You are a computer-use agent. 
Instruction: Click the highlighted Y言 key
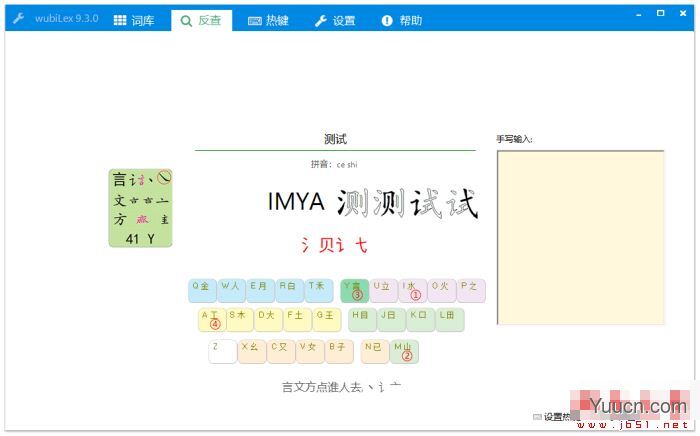pyautogui.click(x=354, y=291)
